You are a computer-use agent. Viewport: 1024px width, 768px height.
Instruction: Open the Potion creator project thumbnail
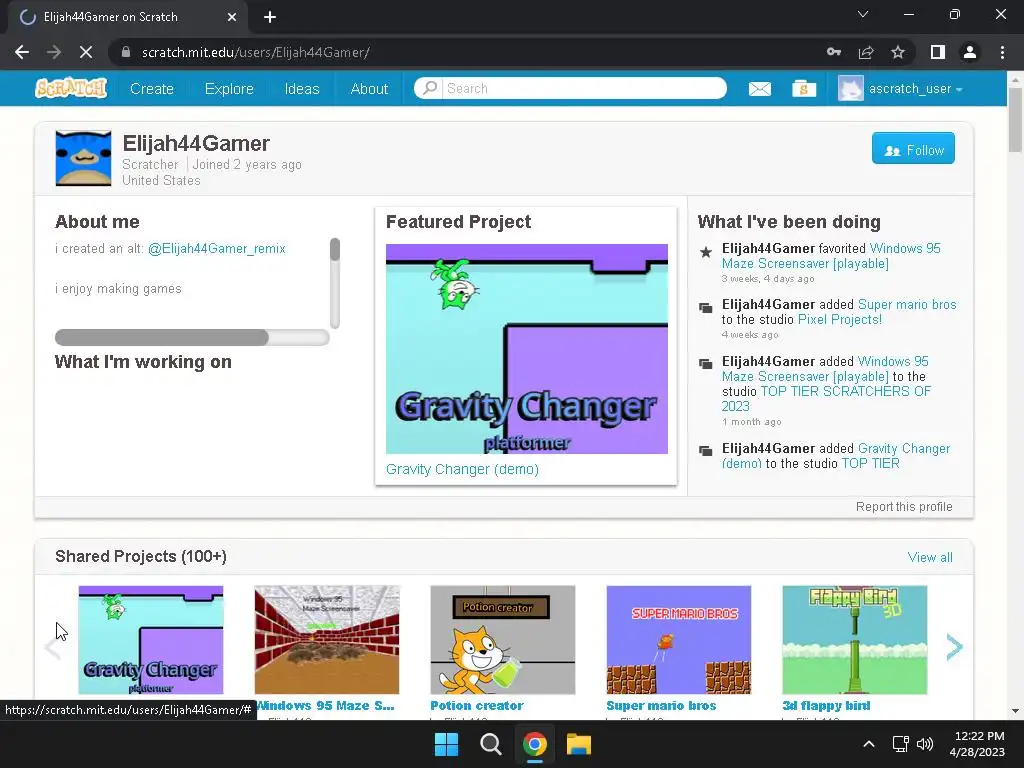point(503,640)
